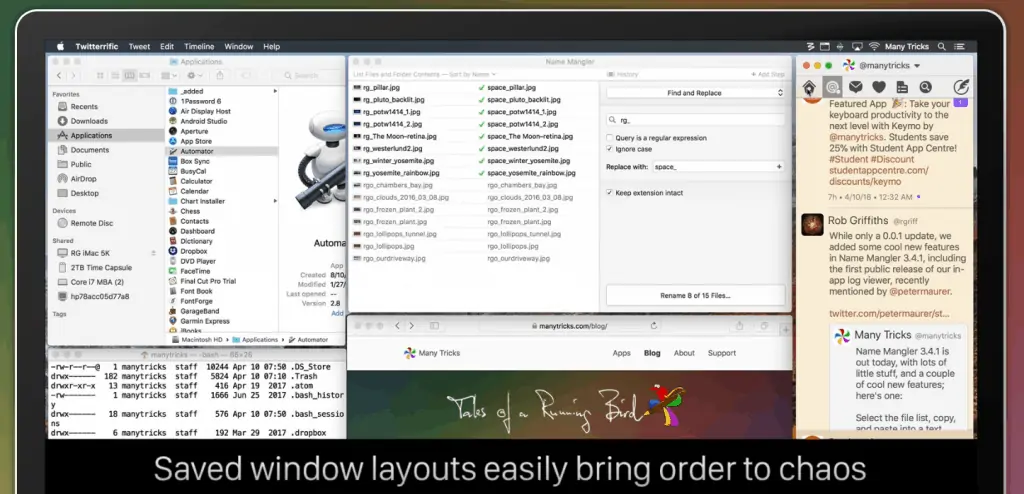Open the Help menu
1024x494 pixels.
[272, 46]
